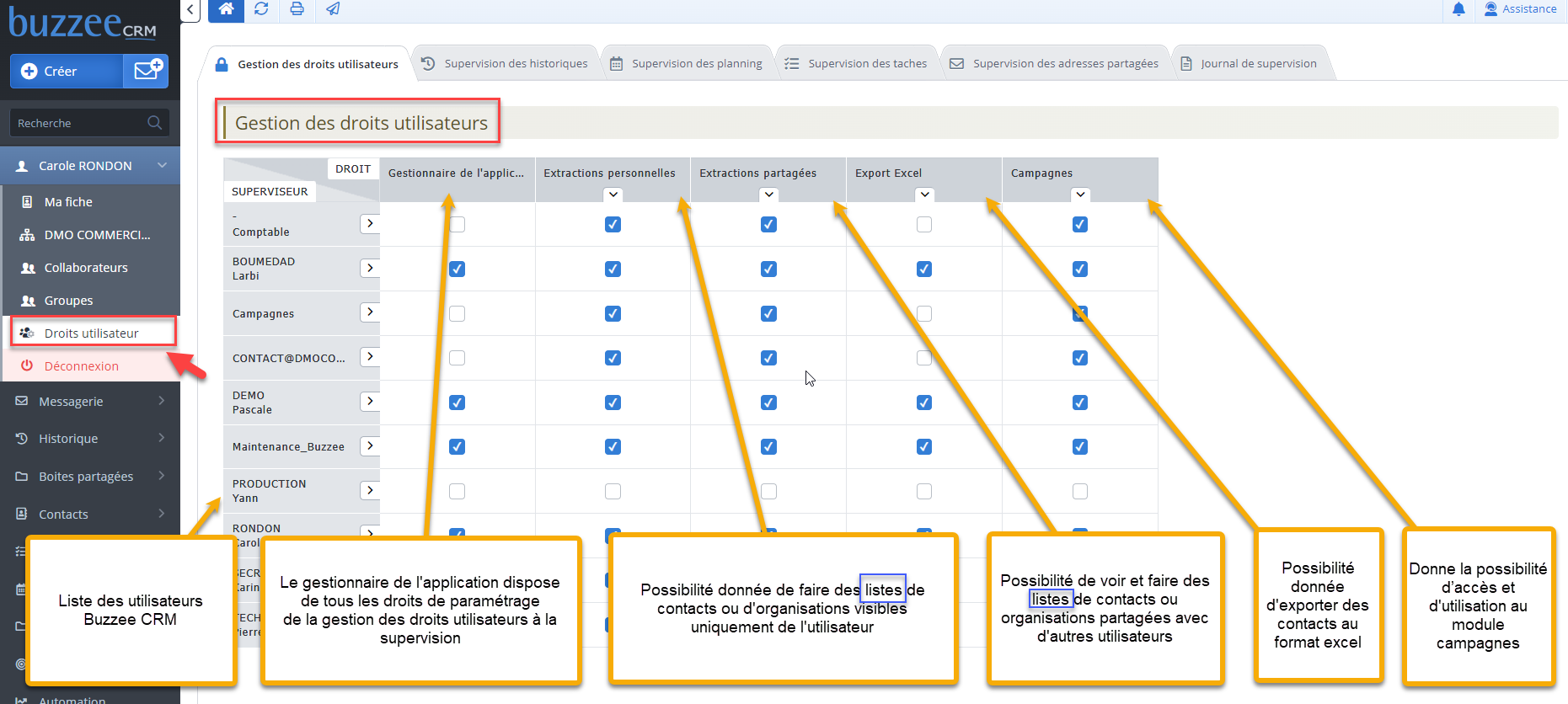Expand the CONTACT@DMOCO... row arrow

(370, 357)
